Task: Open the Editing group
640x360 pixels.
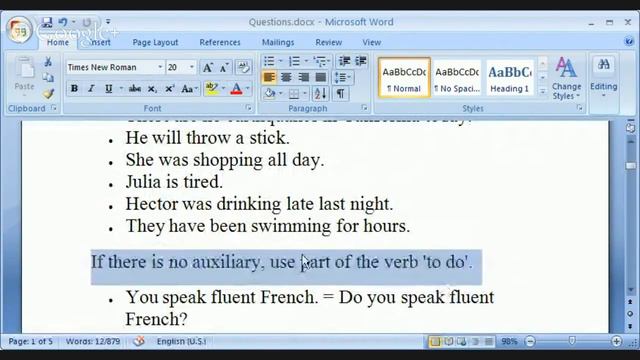Action: (604, 78)
